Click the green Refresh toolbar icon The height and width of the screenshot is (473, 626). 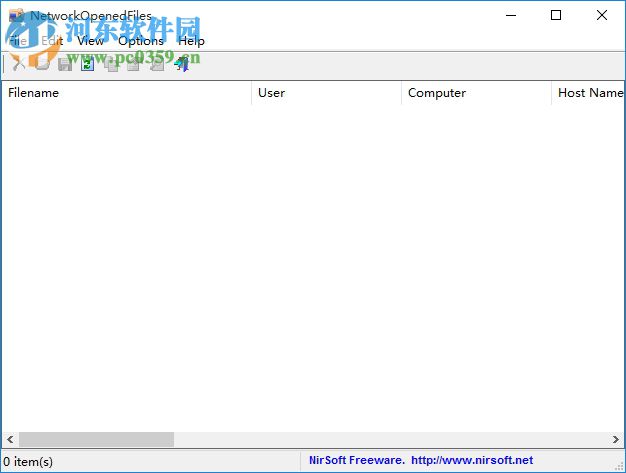[x=87, y=64]
